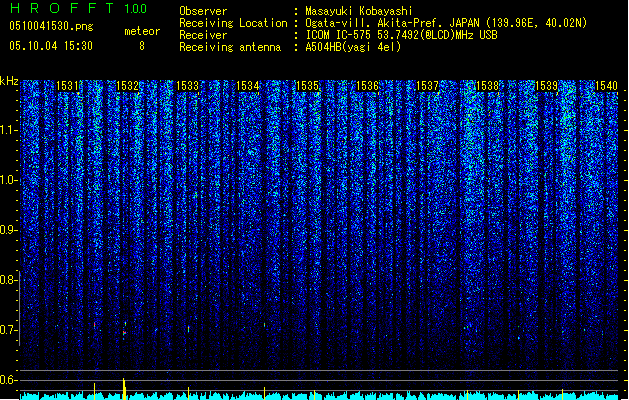Click the 1.1 kHz axis label

(8, 130)
